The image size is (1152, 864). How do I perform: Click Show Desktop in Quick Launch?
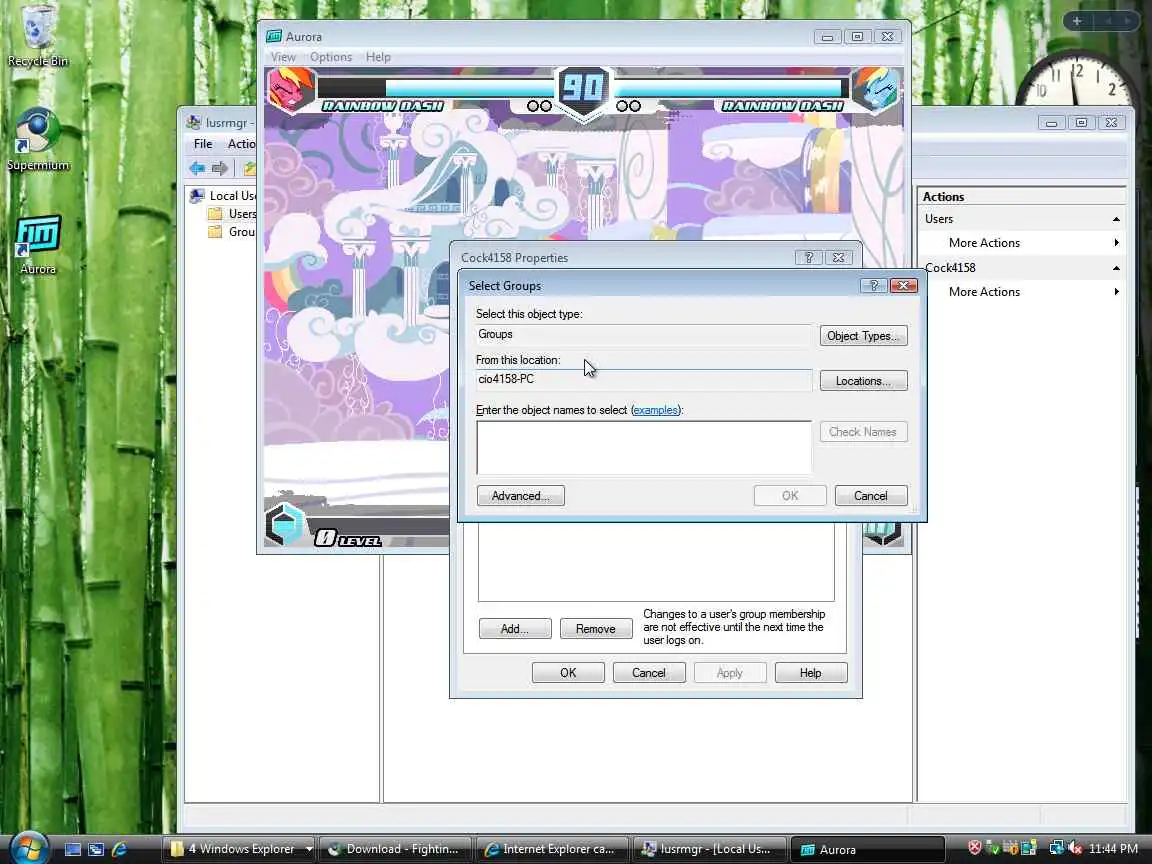pyautogui.click(x=73, y=849)
